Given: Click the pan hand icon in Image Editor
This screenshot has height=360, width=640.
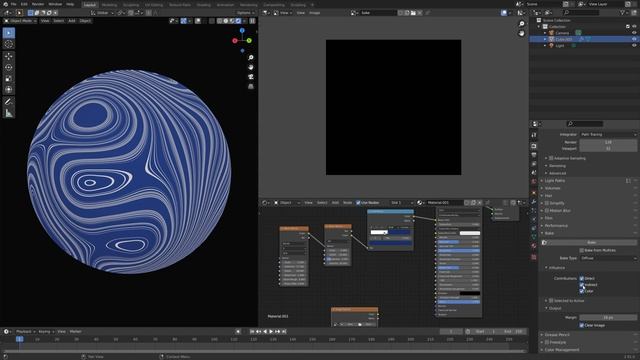Looking at the screenshot, I should coord(521,33).
